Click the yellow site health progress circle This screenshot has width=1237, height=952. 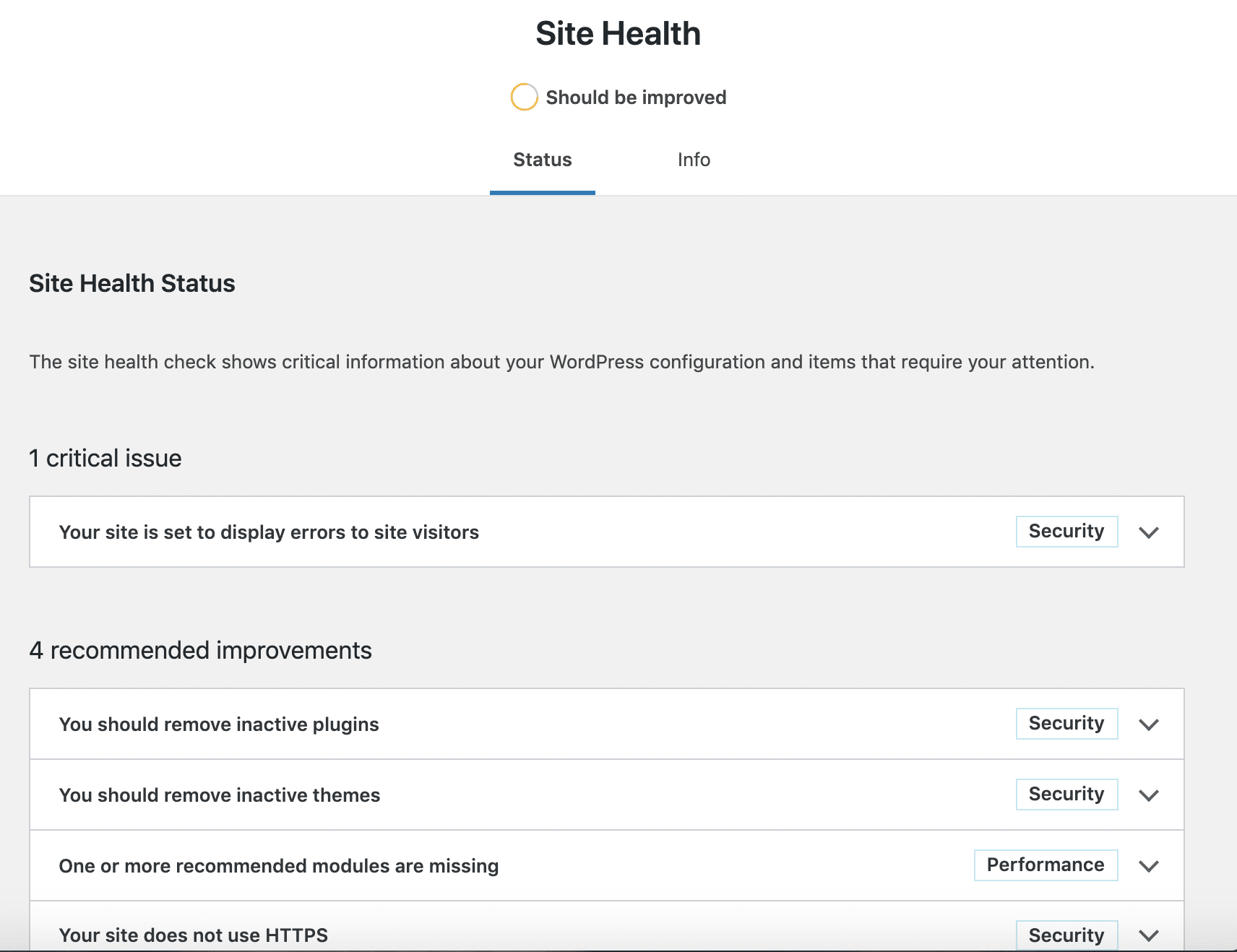point(525,96)
